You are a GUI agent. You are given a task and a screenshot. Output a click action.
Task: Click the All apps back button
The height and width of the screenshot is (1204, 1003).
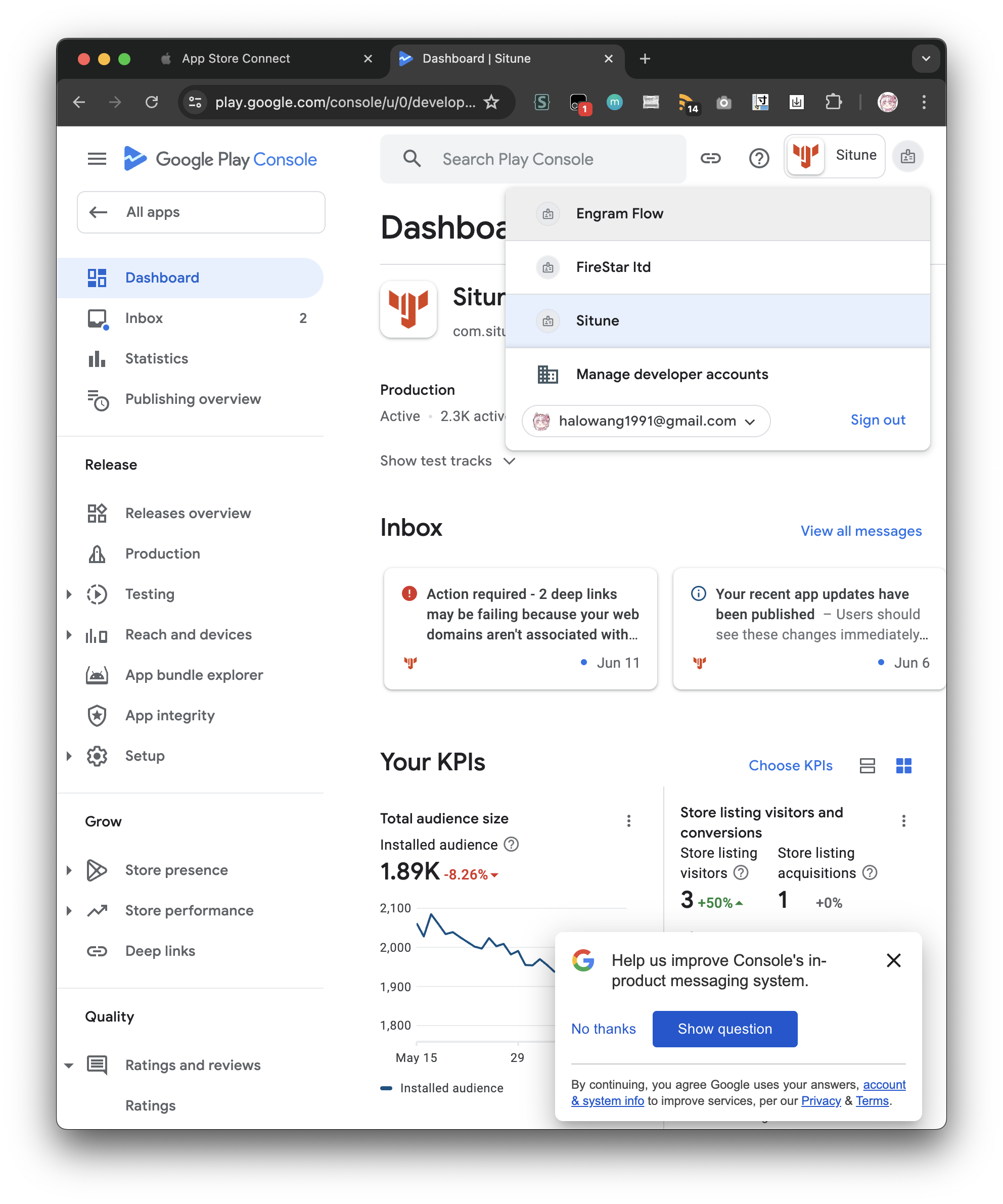[x=201, y=212]
